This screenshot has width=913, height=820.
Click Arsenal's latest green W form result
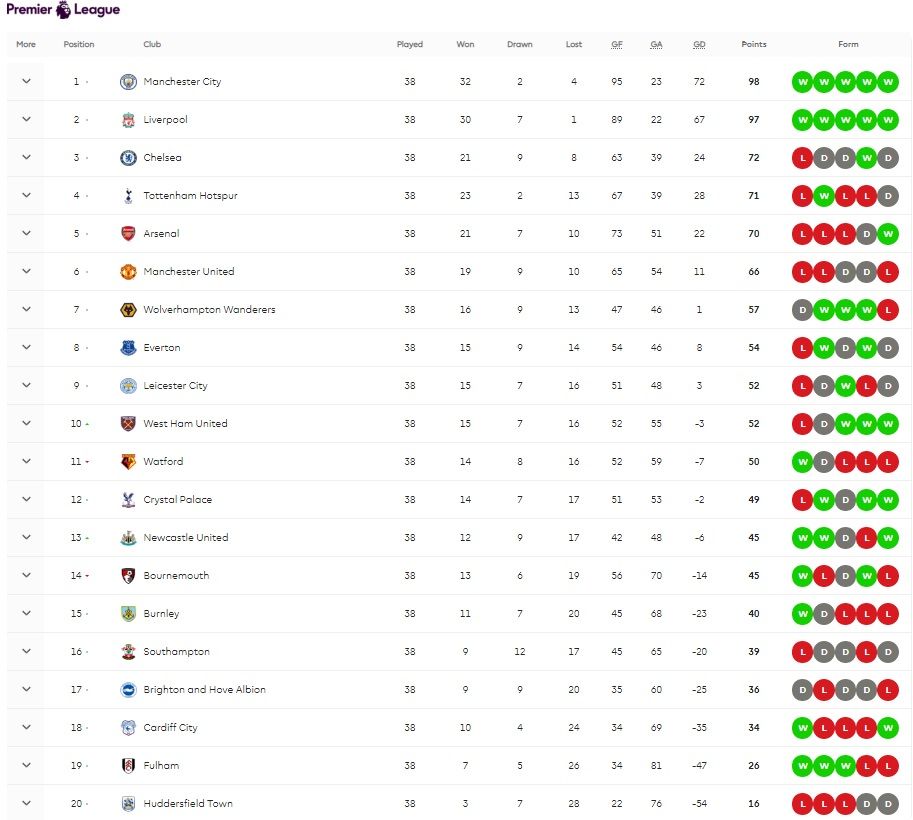click(x=888, y=234)
